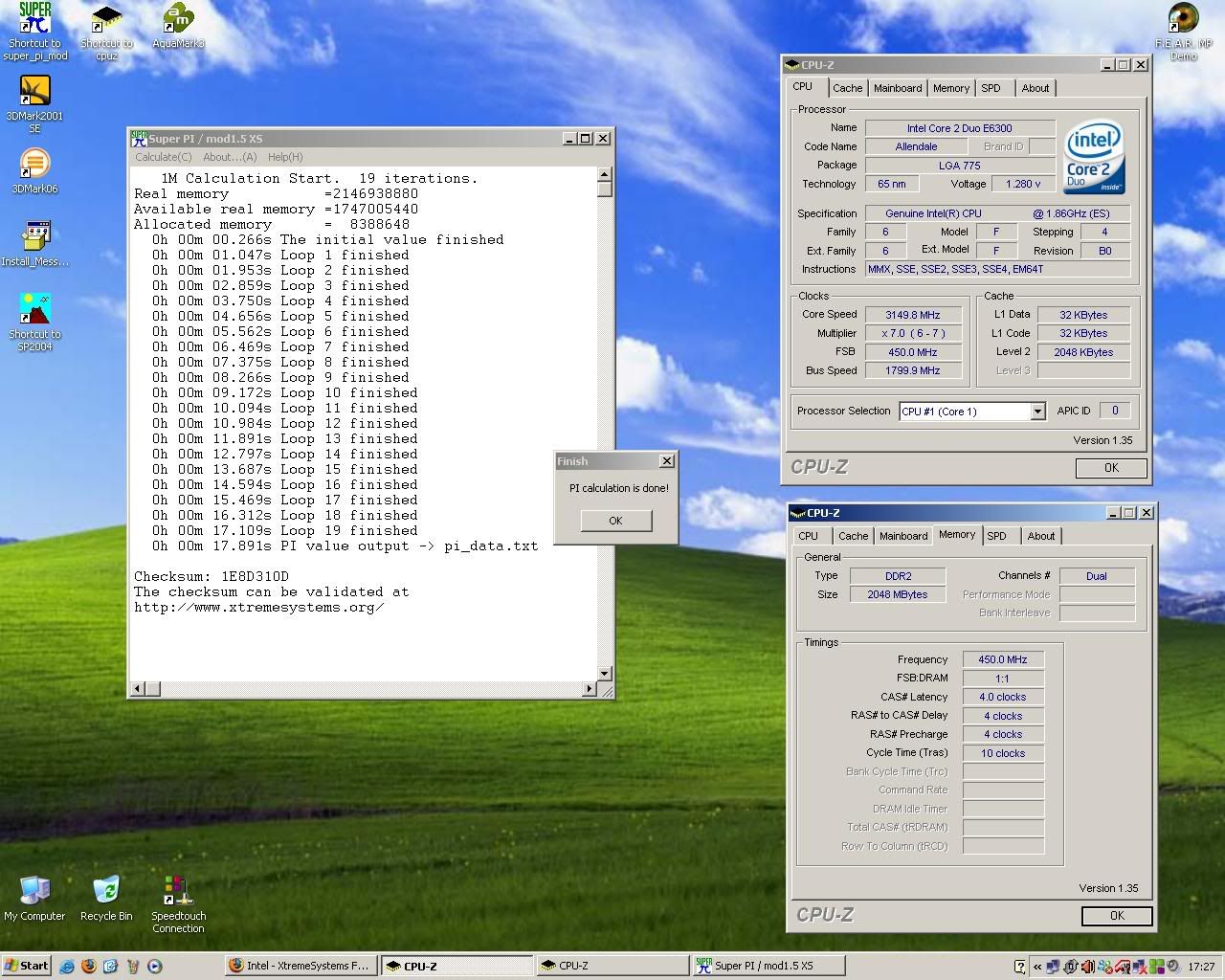Click the FSB:DRAM value 1:1
Screen dimensions: 1225x980
tap(1003, 678)
